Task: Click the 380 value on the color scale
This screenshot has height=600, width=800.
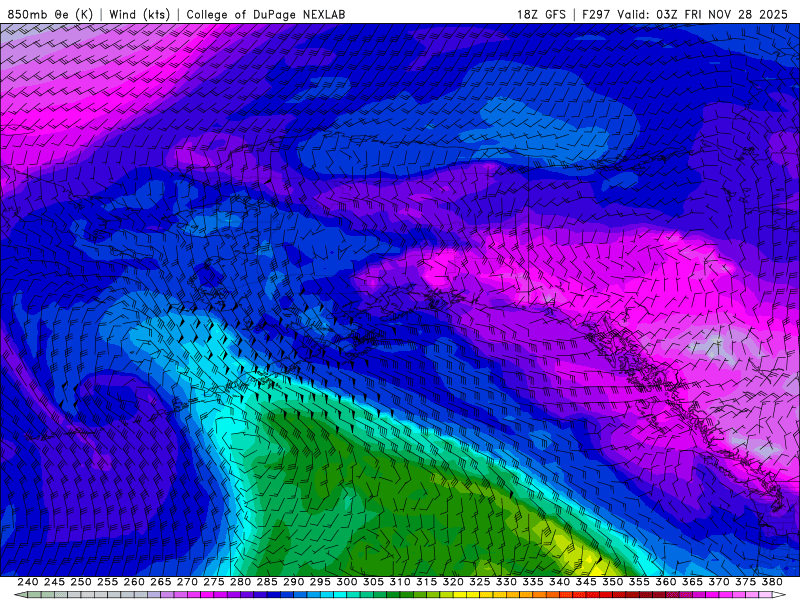Action: pyautogui.click(x=772, y=582)
